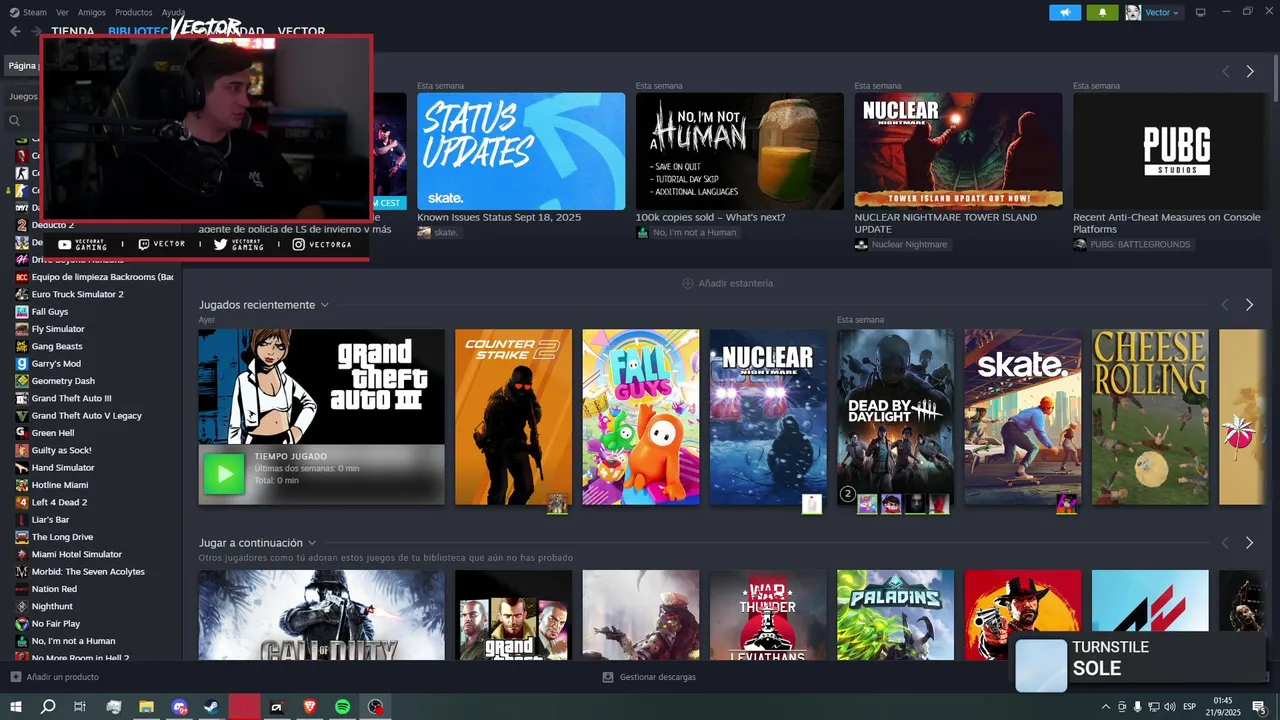1280x720 pixels.
Task: Click the Geometry Dash icon in the library list
Action: [22, 381]
